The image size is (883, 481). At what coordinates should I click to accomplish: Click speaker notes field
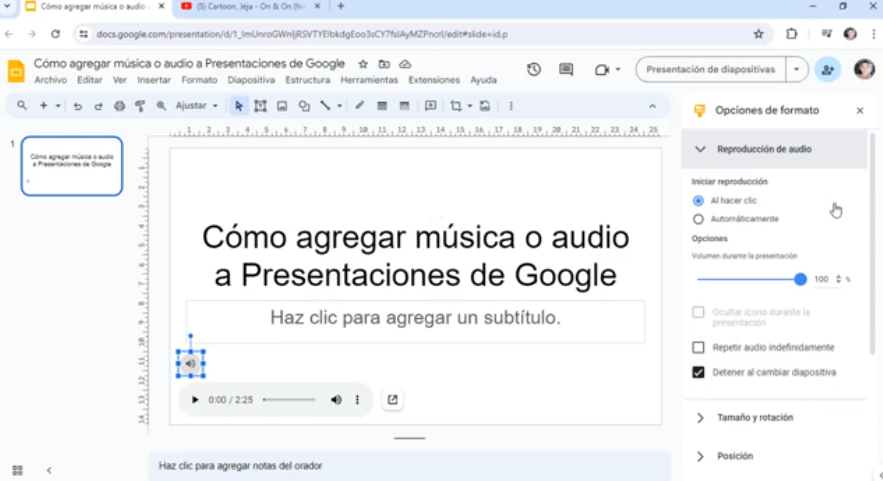(x=409, y=466)
